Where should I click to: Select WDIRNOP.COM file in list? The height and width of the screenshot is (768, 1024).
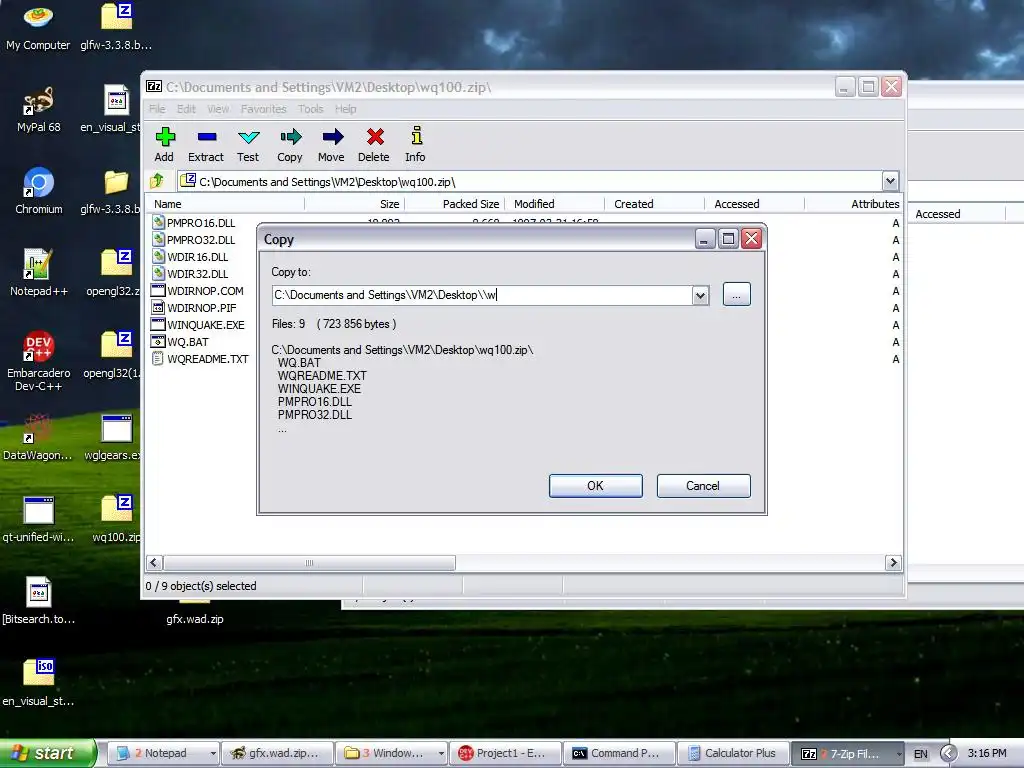pyautogui.click(x=197, y=291)
